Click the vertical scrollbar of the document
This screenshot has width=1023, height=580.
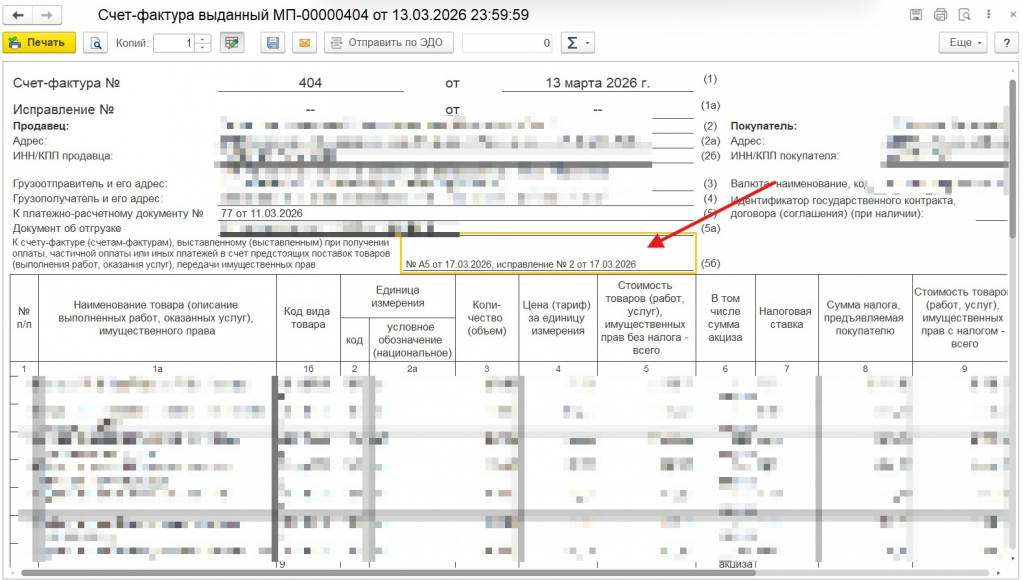(1013, 157)
